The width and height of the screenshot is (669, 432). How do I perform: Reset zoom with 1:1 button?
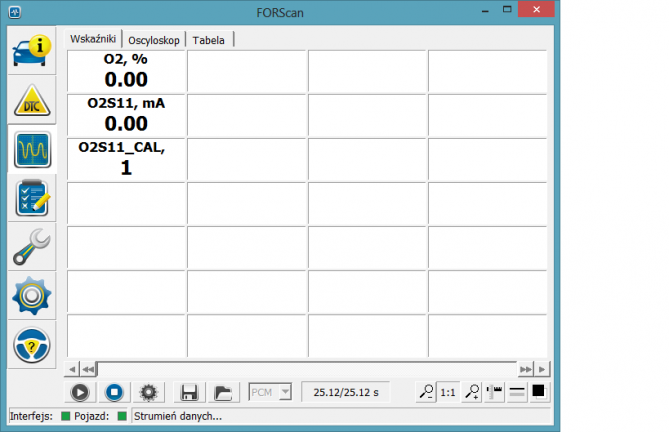(448, 392)
